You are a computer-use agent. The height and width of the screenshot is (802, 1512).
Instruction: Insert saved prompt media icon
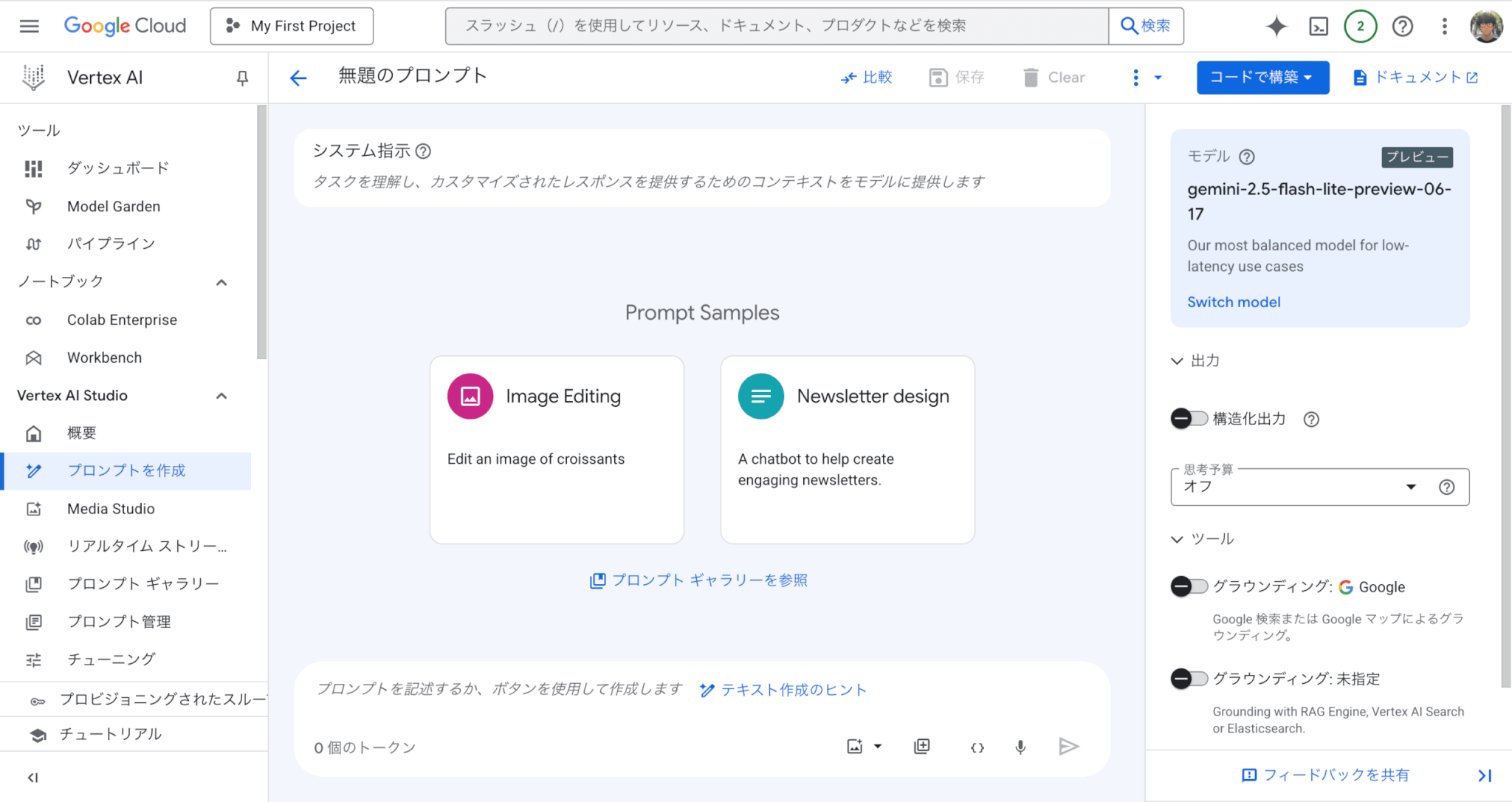(x=922, y=747)
